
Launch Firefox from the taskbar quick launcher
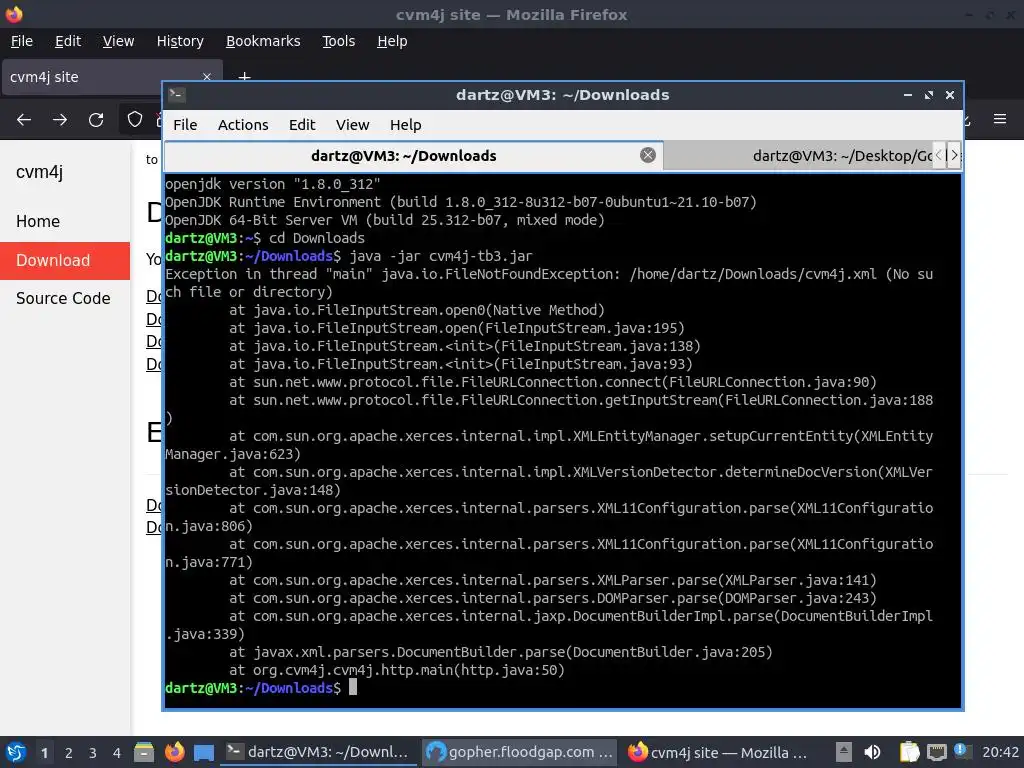[174, 752]
